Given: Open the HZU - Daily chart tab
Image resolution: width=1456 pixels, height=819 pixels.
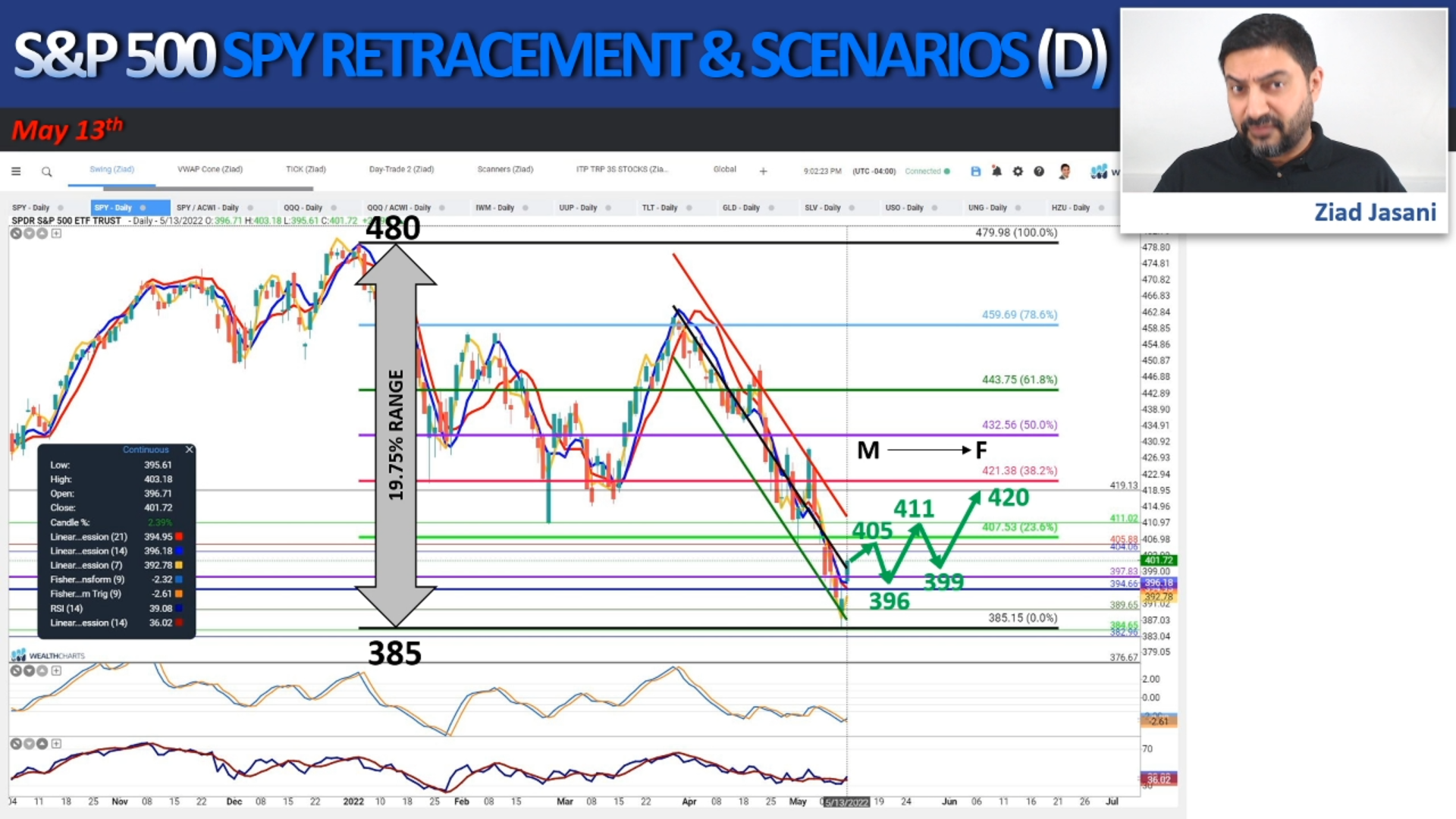Looking at the screenshot, I should (1071, 208).
